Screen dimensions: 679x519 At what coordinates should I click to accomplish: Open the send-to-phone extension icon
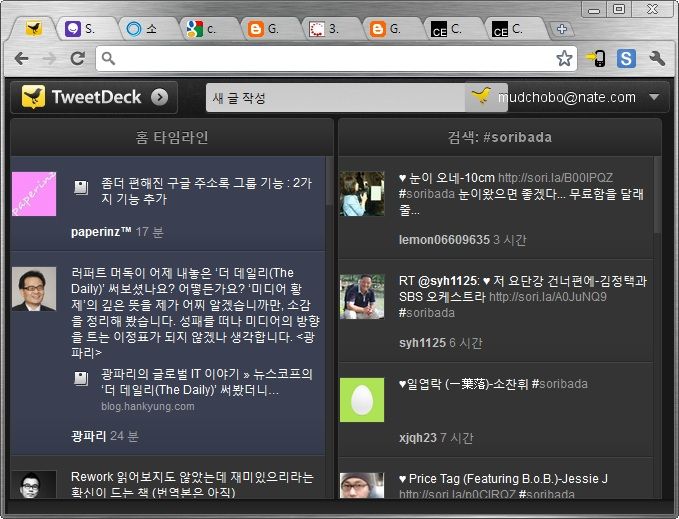coord(596,58)
